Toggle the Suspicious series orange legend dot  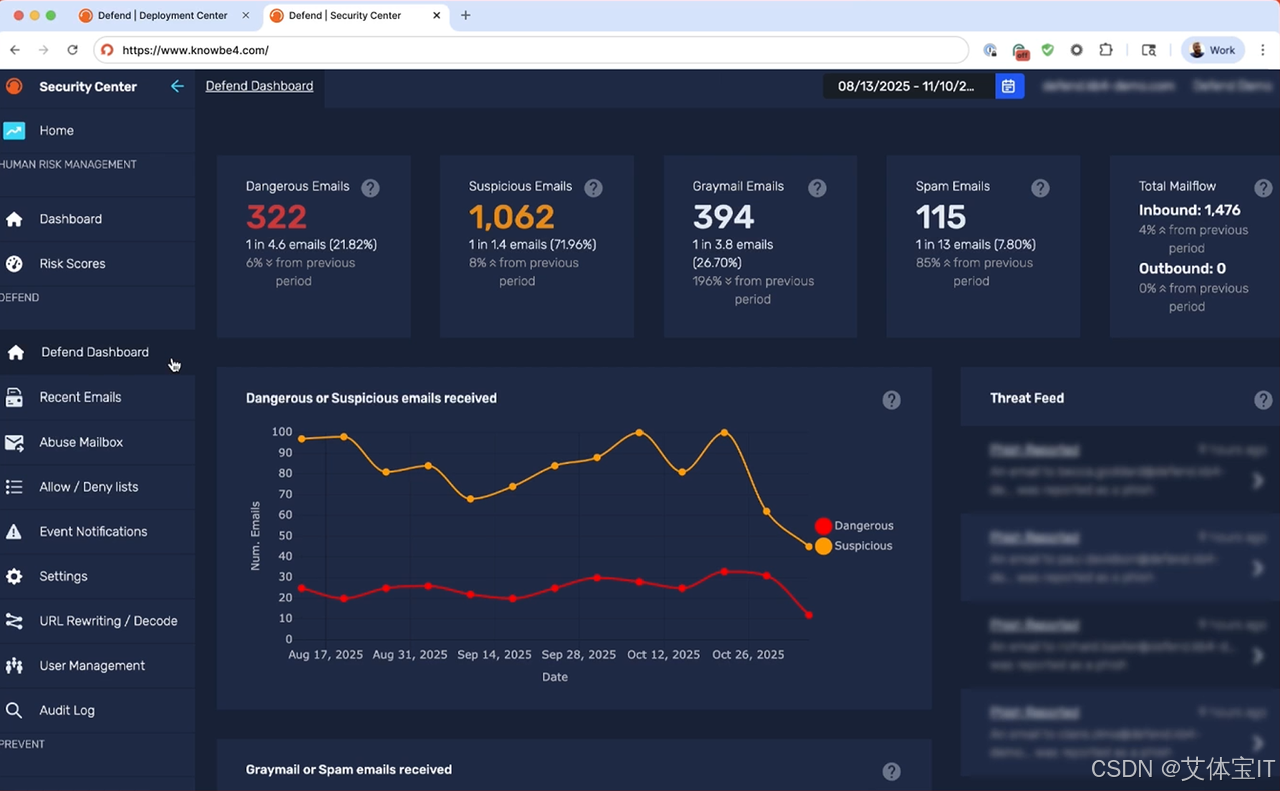click(823, 546)
